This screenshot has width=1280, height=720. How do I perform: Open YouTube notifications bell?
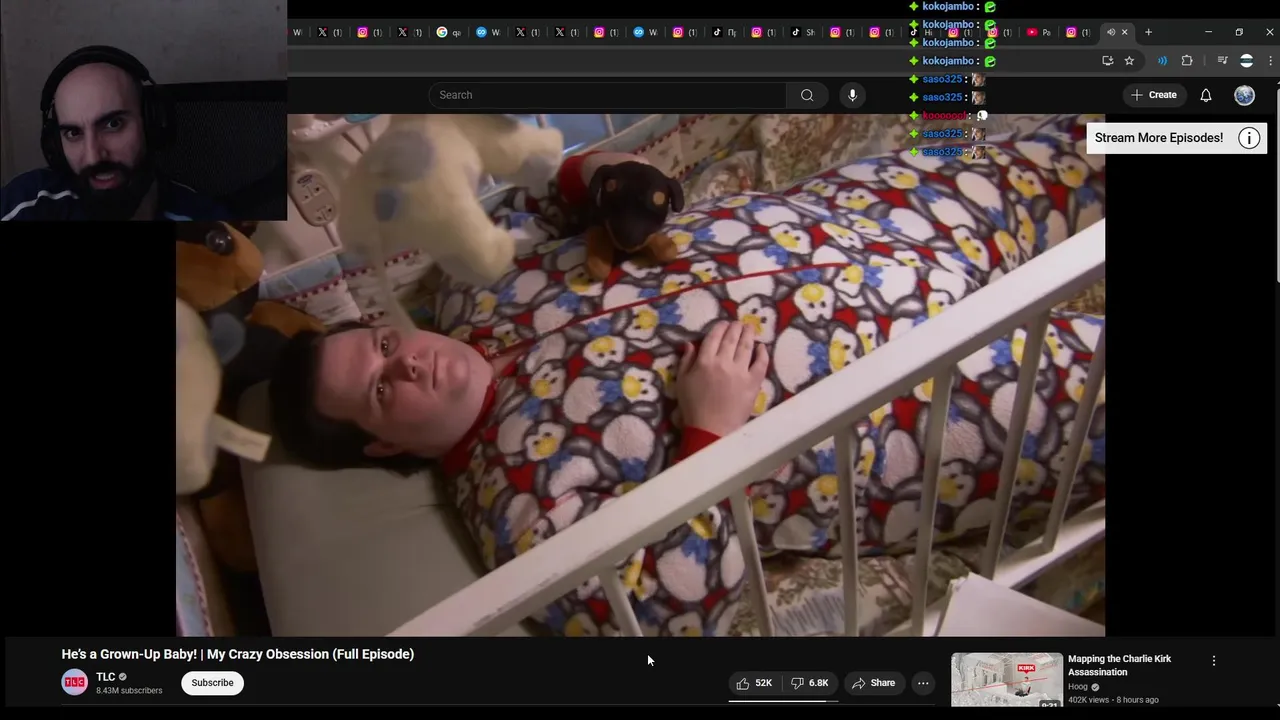(1206, 95)
